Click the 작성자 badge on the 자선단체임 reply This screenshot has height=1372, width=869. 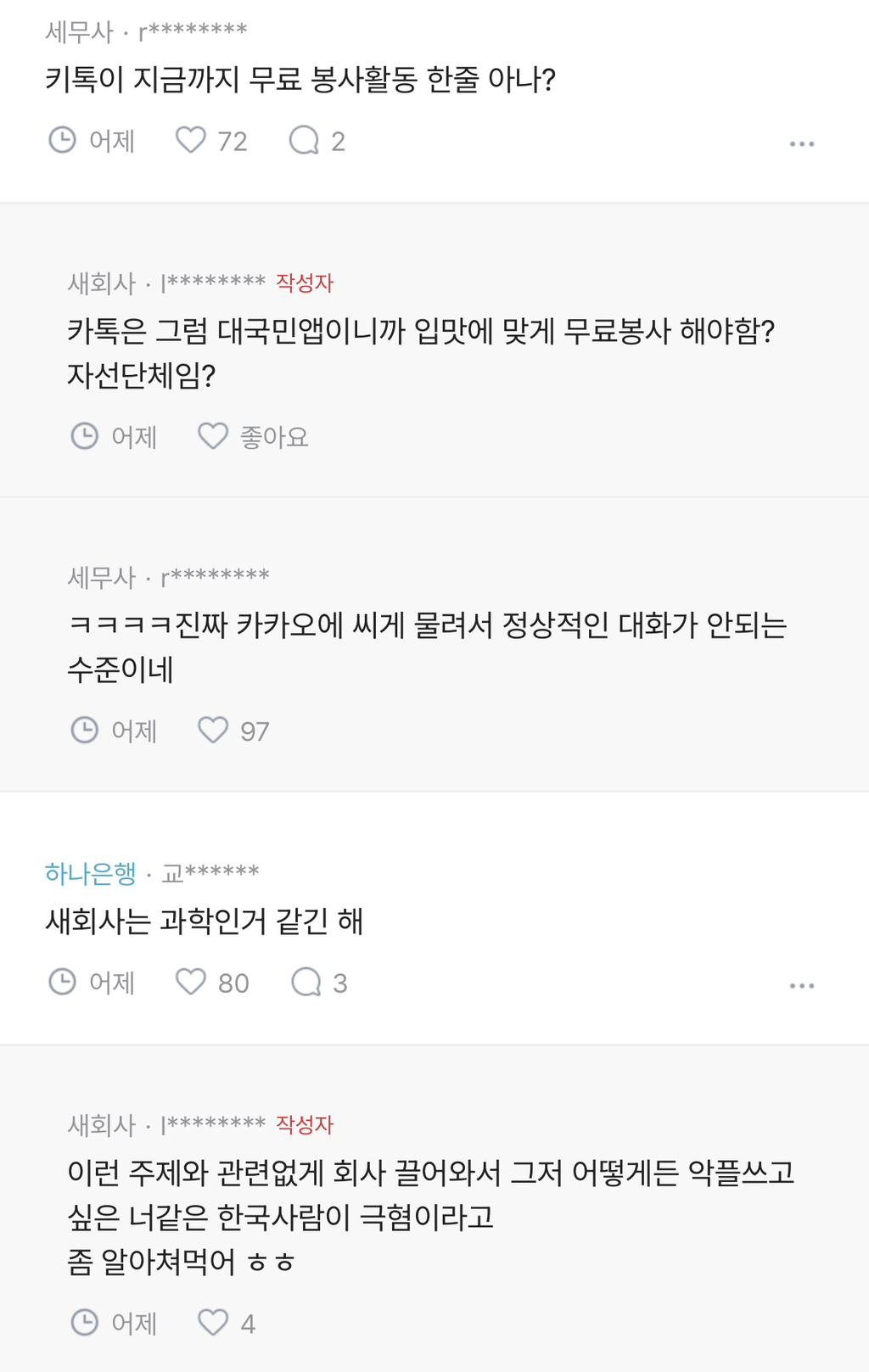point(305,283)
